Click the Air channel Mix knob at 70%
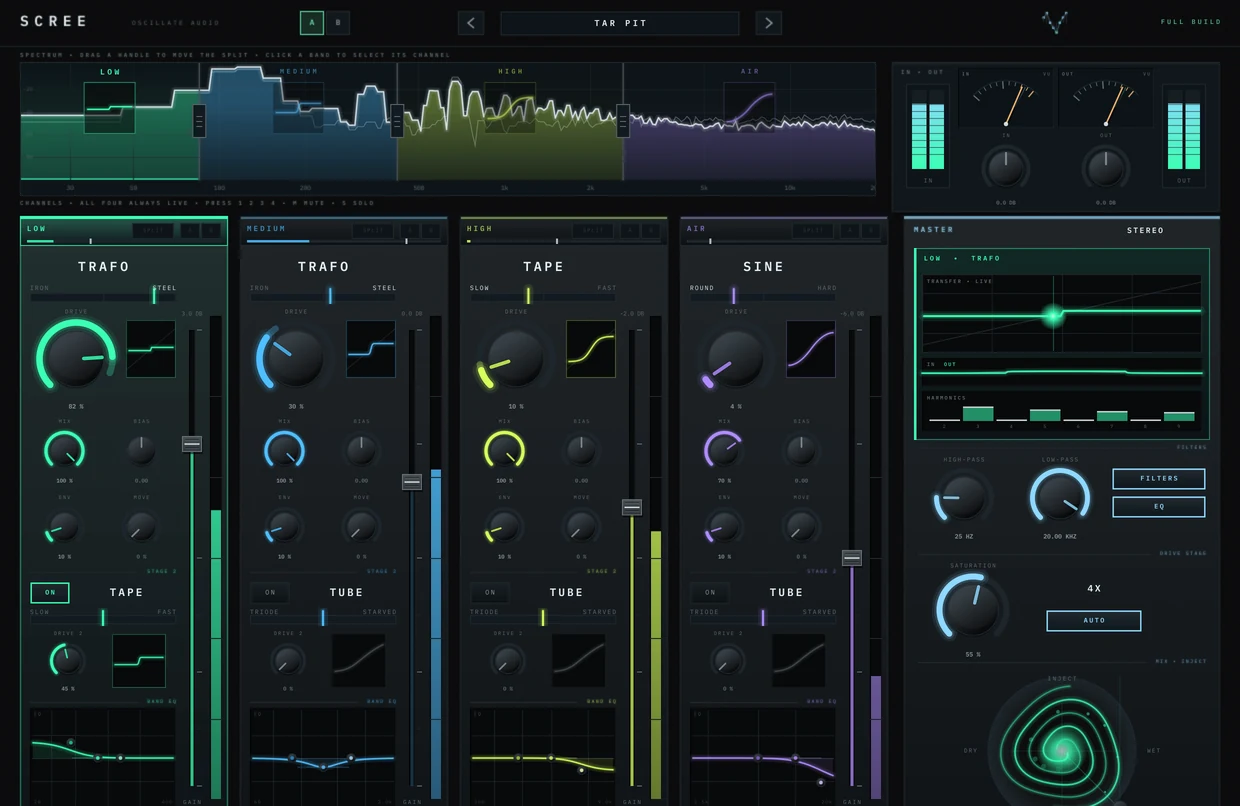This screenshot has width=1240, height=806. tap(724, 450)
